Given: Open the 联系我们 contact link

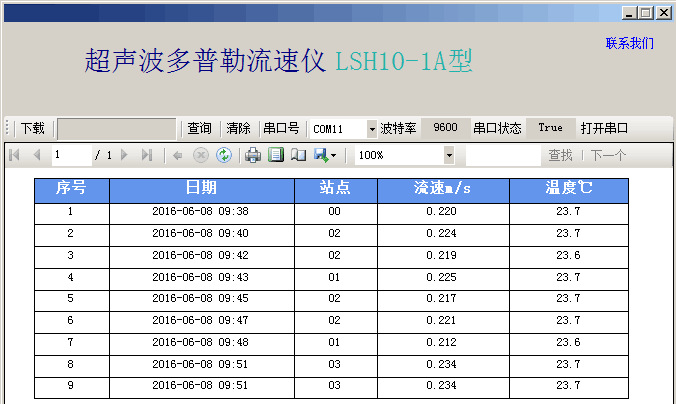Looking at the screenshot, I should click(629, 43).
